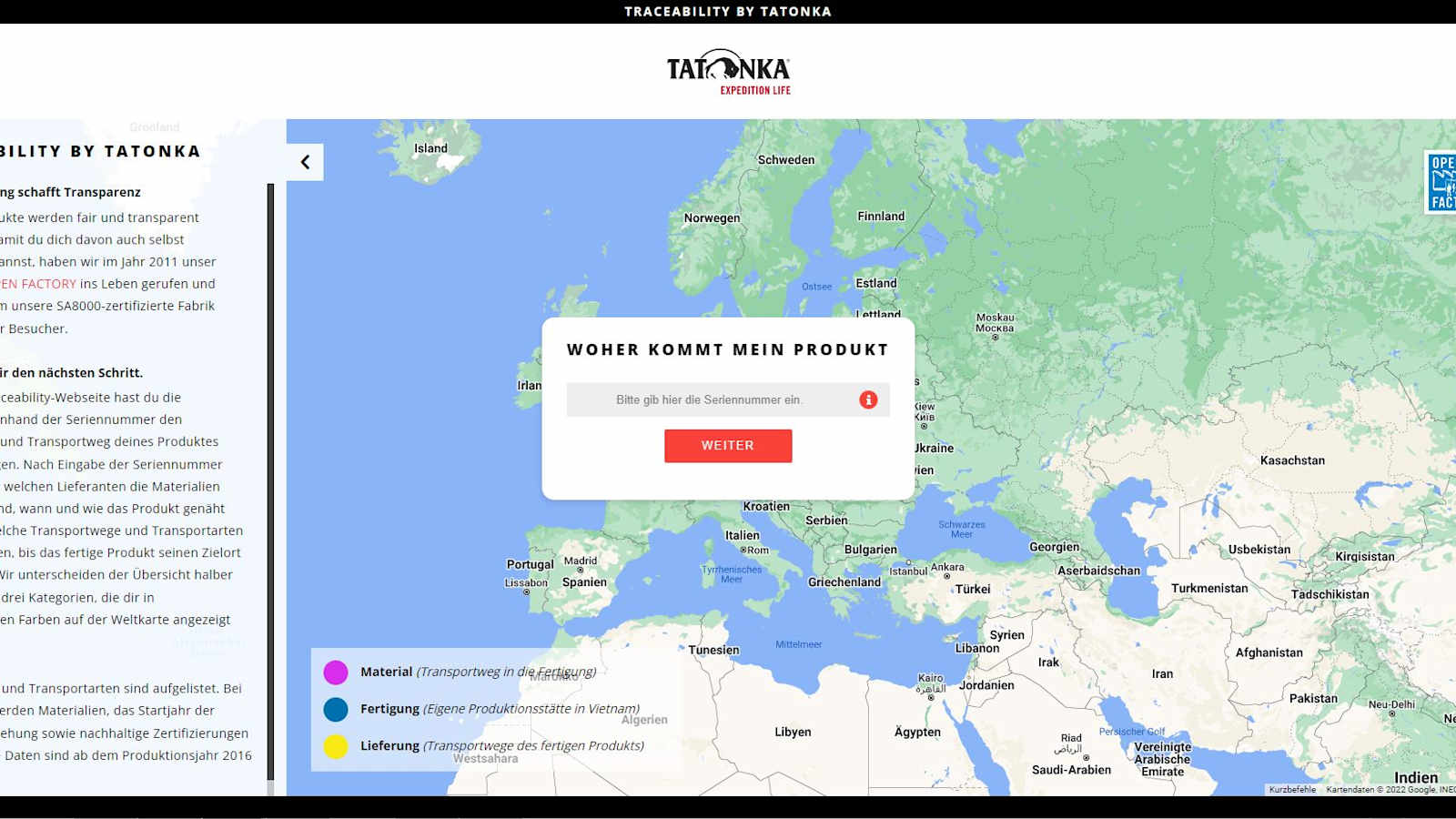Click the Griechenland label on the map
The width and height of the screenshot is (1456, 819).
(x=844, y=582)
